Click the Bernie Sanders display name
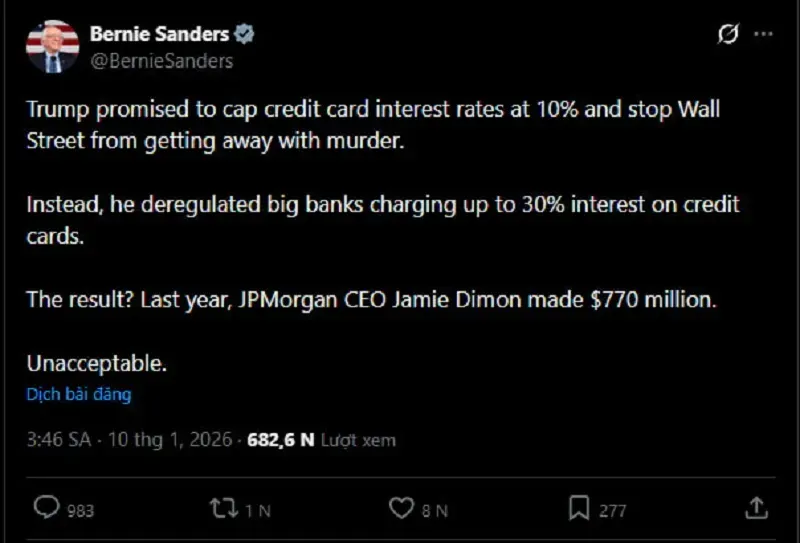The width and height of the screenshot is (800, 543). point(159,34)
